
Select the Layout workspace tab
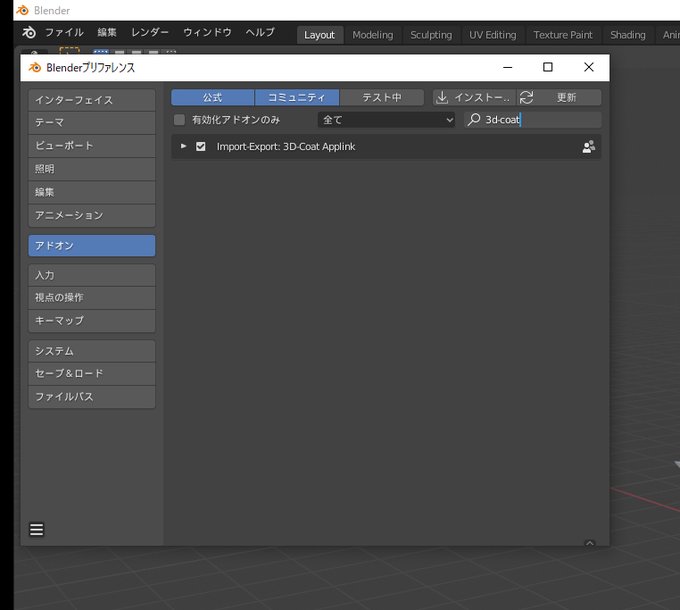click(319, 35)
